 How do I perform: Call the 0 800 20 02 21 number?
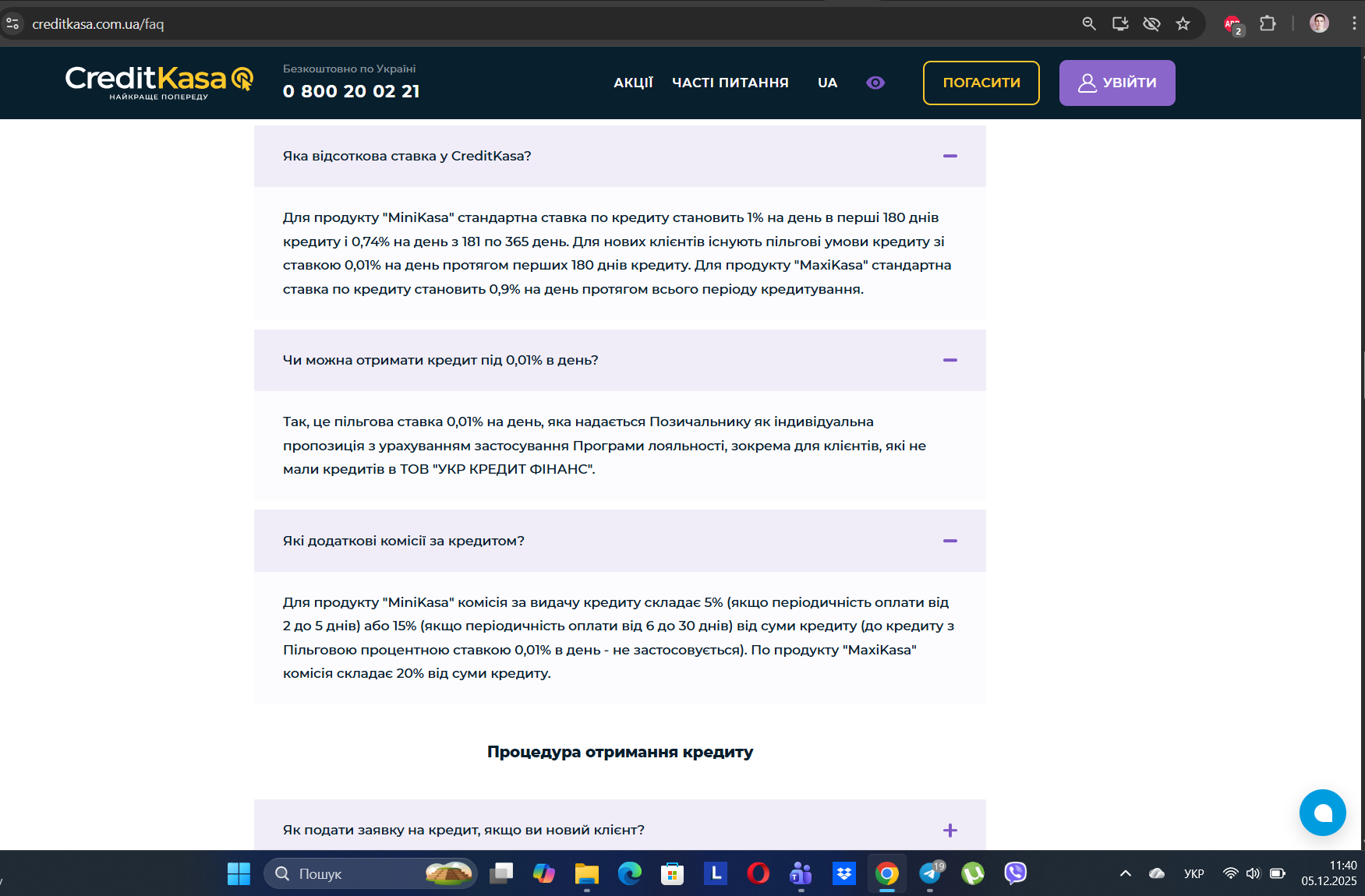pyautogui.click(x=351, y=91)
